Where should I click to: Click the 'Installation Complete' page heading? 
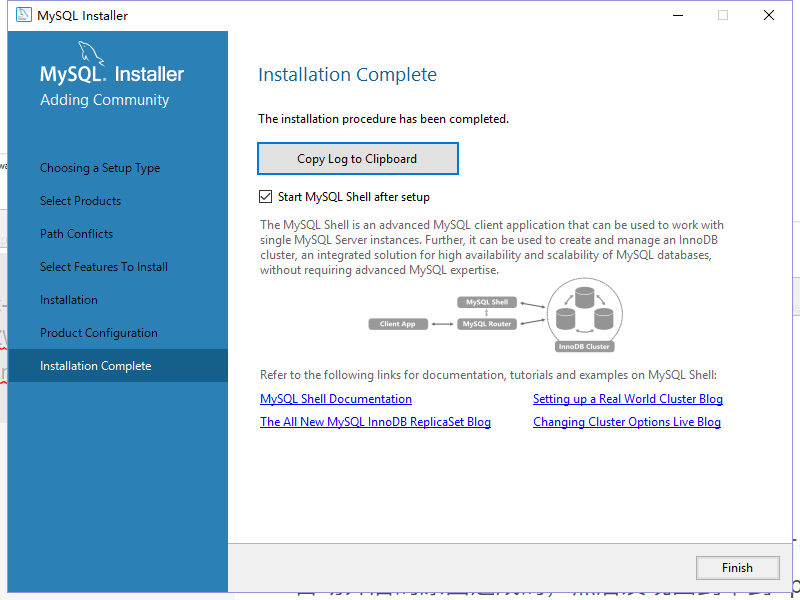(x=347, y=74)
